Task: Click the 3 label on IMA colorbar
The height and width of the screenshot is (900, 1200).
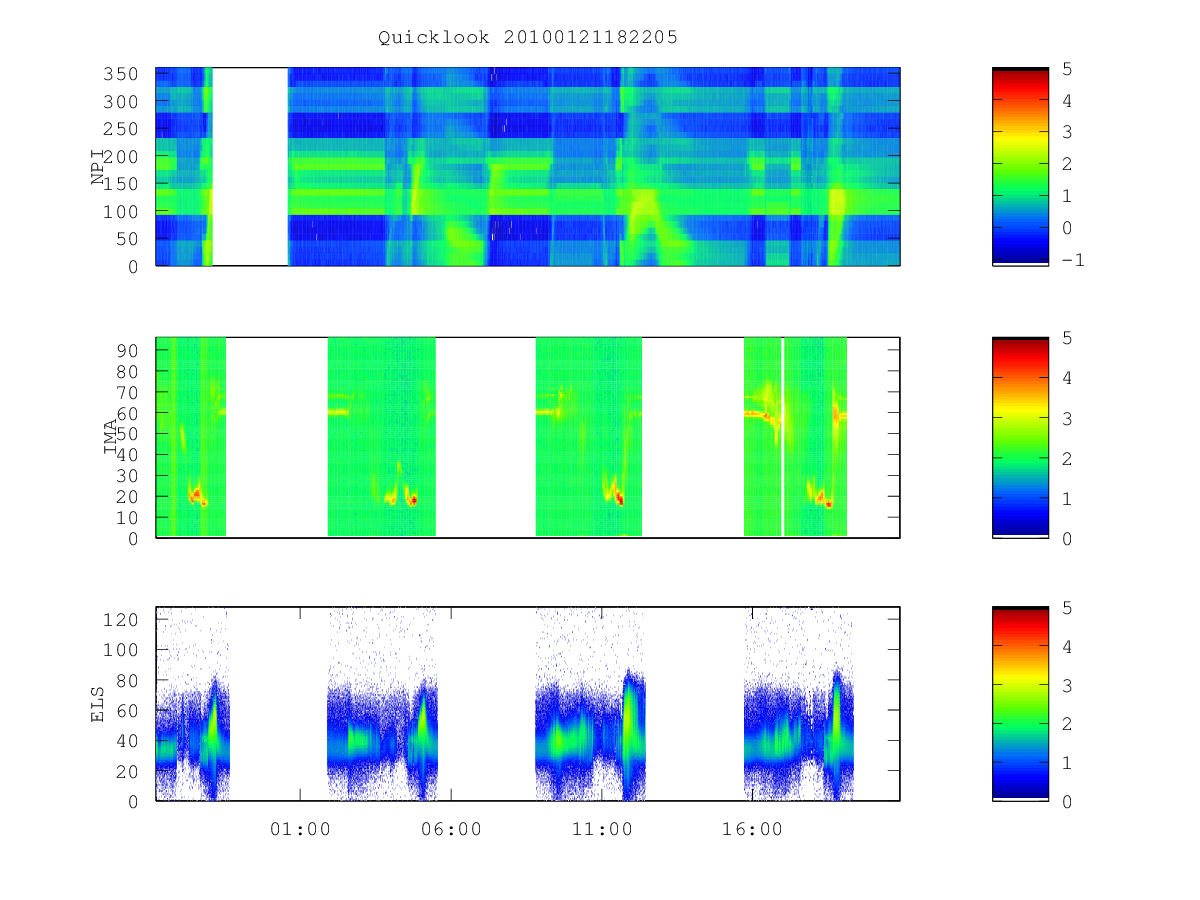Action: point(1067,418)
